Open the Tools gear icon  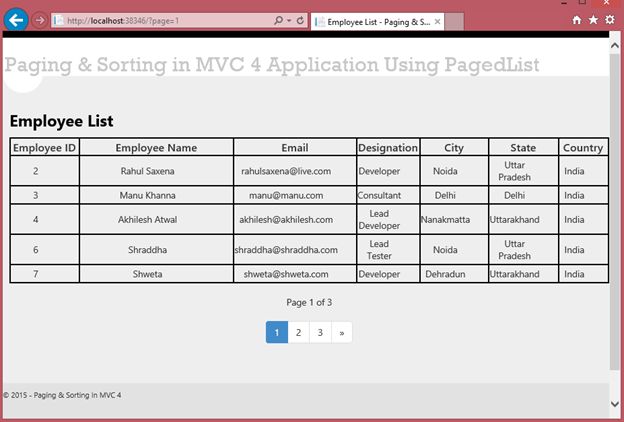coord(610,20)
